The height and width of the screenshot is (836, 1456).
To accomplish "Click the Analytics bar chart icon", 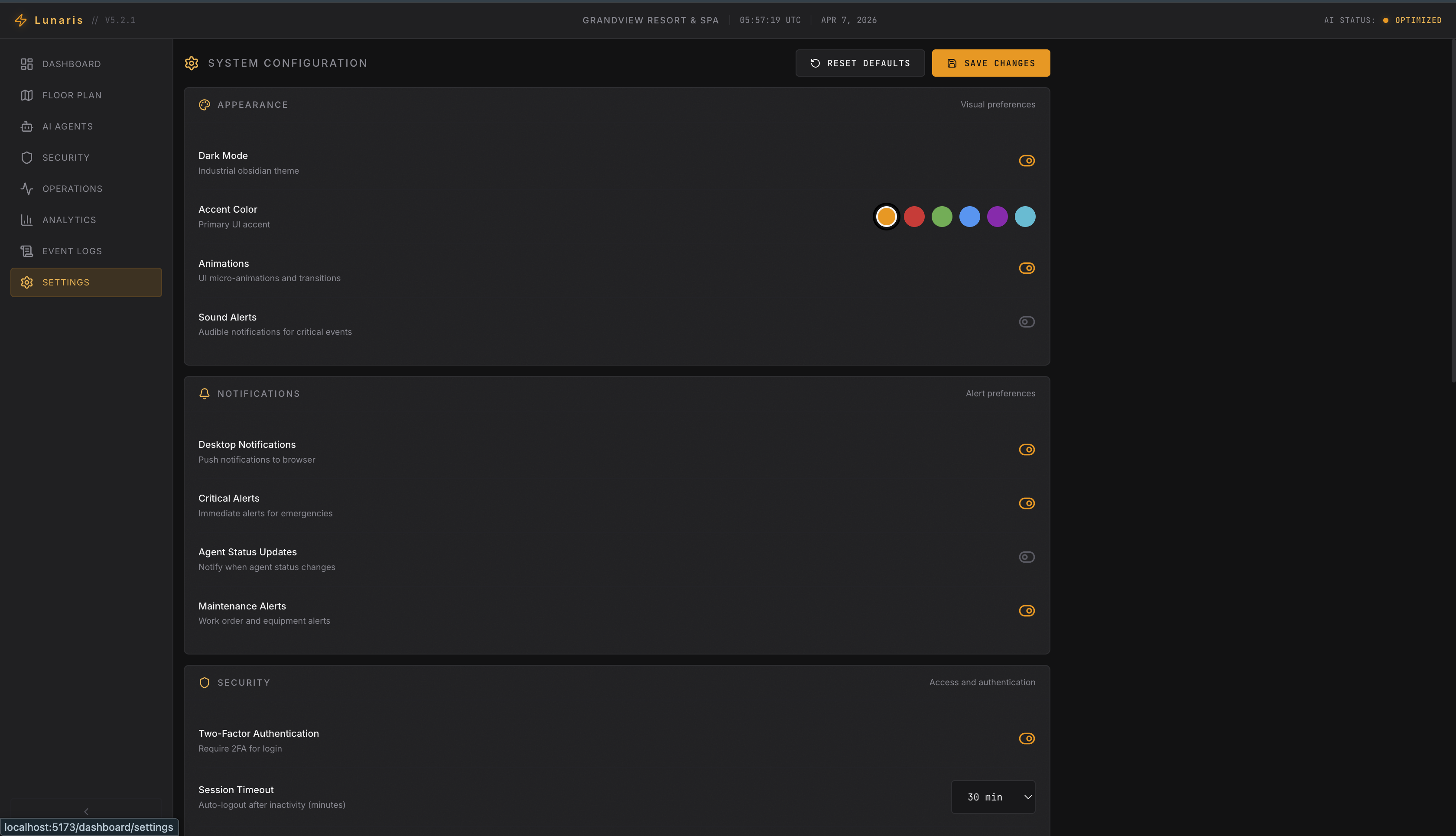I will [x=26, y=220].
